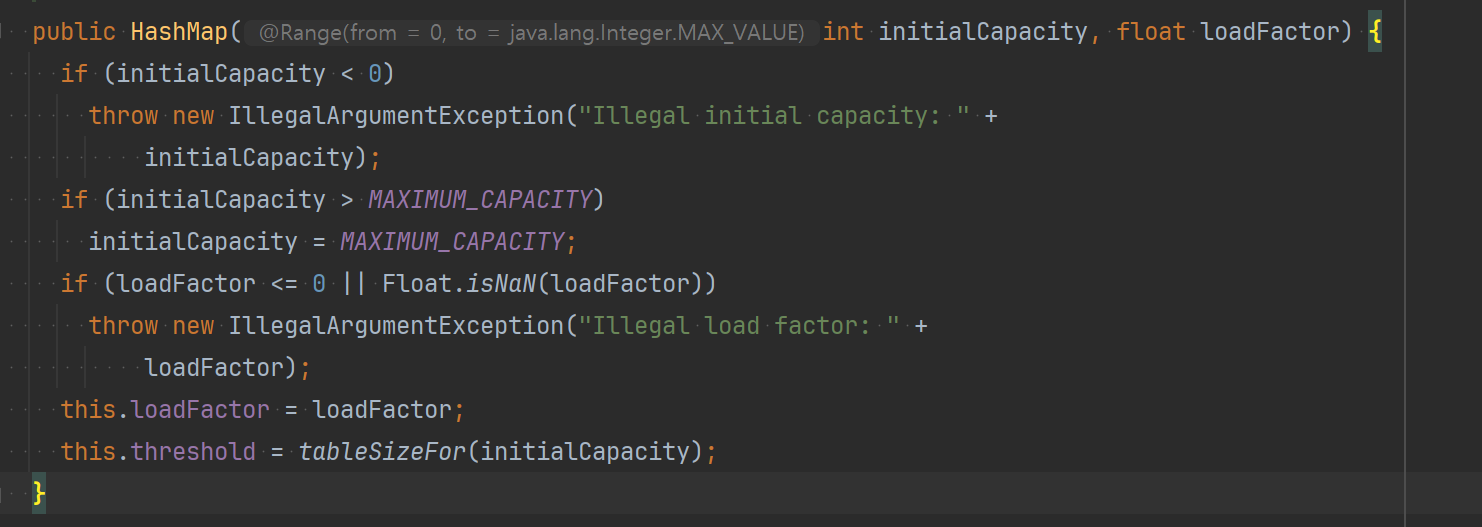Viewport: 1482px width, 527px height.
Task: Click initialCapacity on the left of '= MAXIMUM_CAPACITY'
Action: pyautogui.click(x=193, y=242)
